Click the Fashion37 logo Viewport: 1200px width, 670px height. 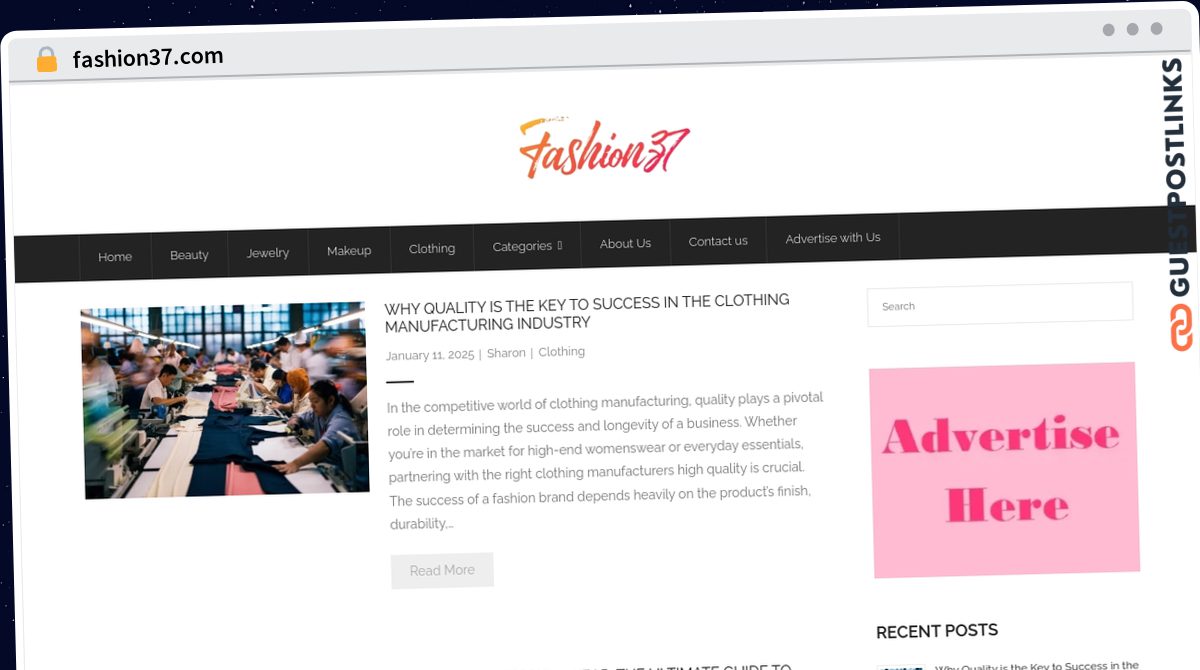(604, 149)
